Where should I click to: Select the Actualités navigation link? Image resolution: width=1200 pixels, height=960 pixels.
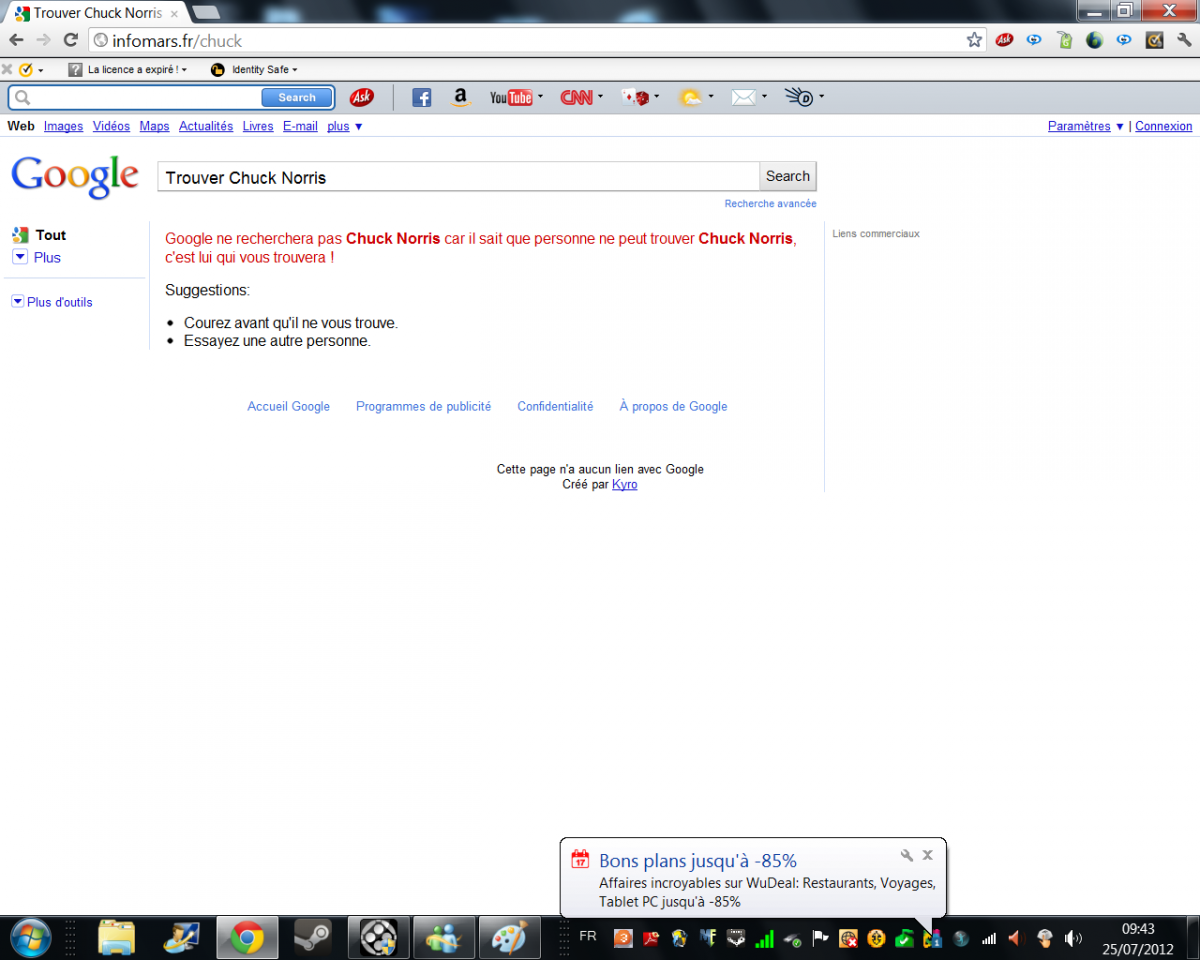pyautogui.click(x=206, y=126)
